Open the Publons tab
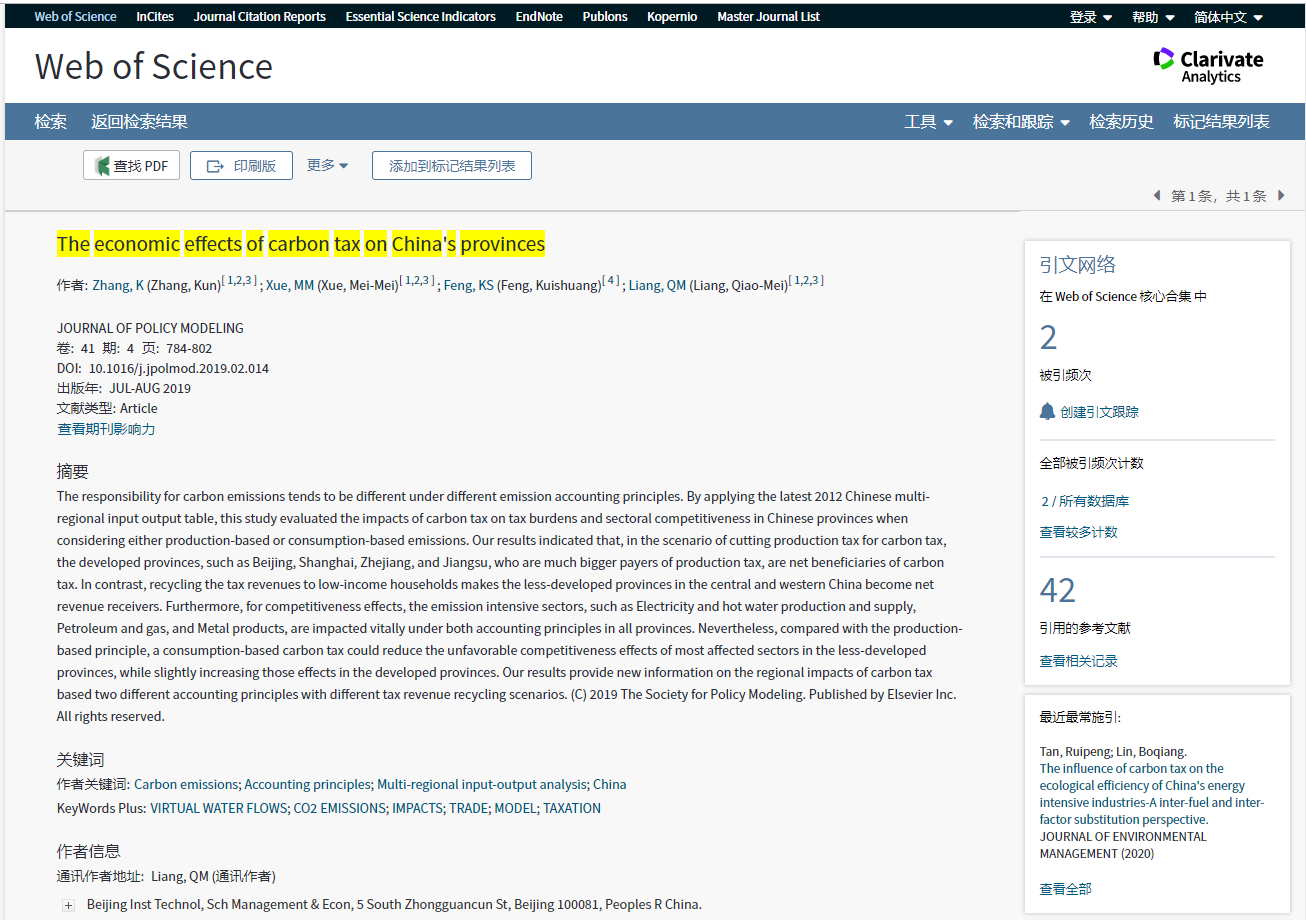Viewport: 1306px width, 920px height. (605, 16)
